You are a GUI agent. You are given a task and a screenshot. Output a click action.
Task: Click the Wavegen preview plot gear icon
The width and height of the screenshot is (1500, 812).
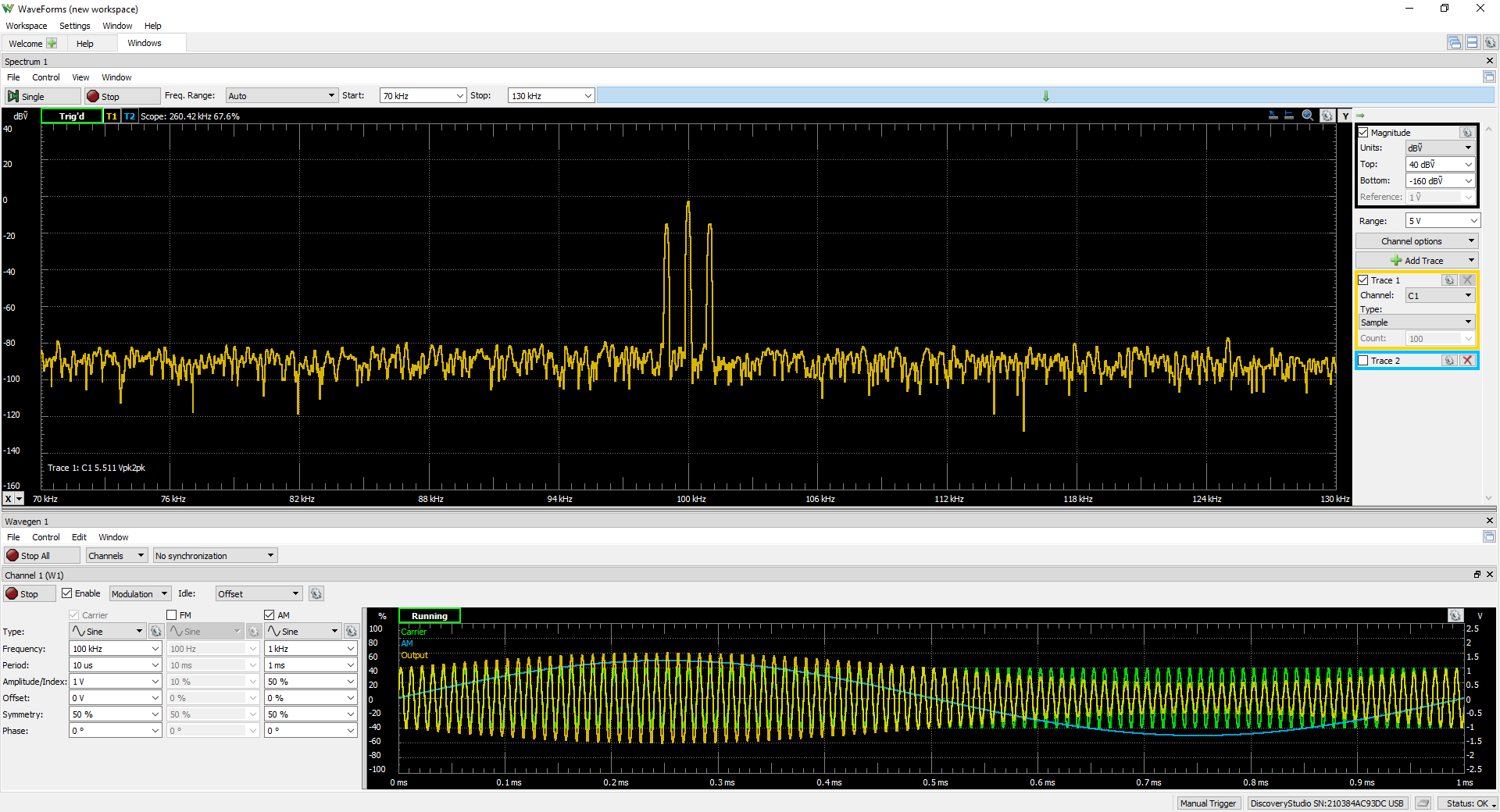click(x=1455, y=616)
